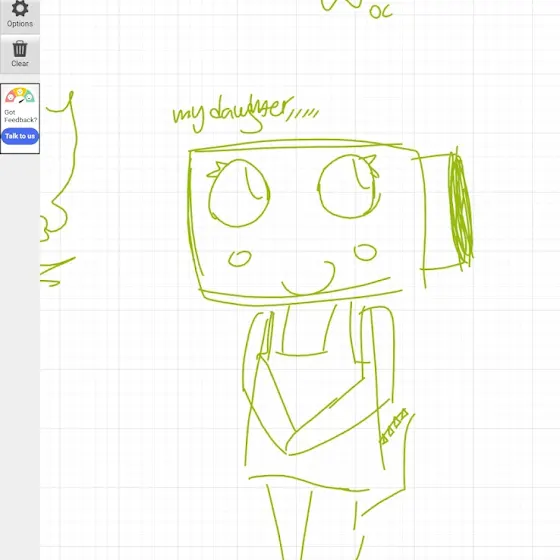
Task: Click the character's left drawn eye
Action: [x=239, y=193]
